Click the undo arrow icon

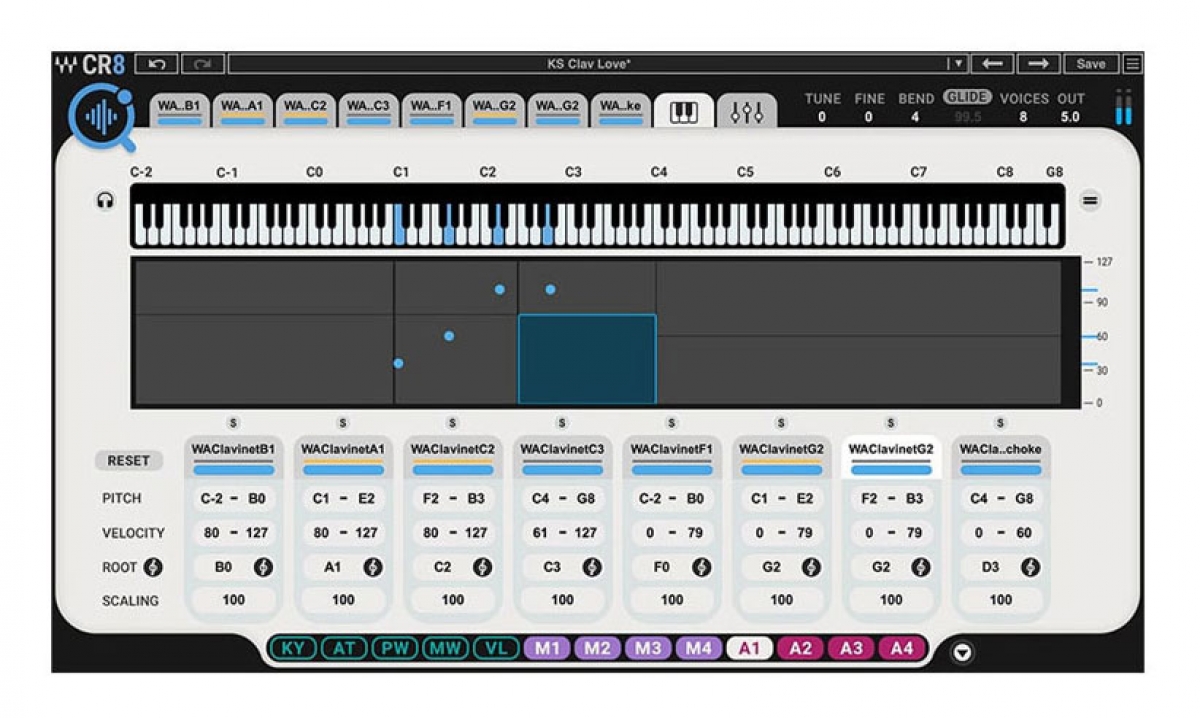156,64
